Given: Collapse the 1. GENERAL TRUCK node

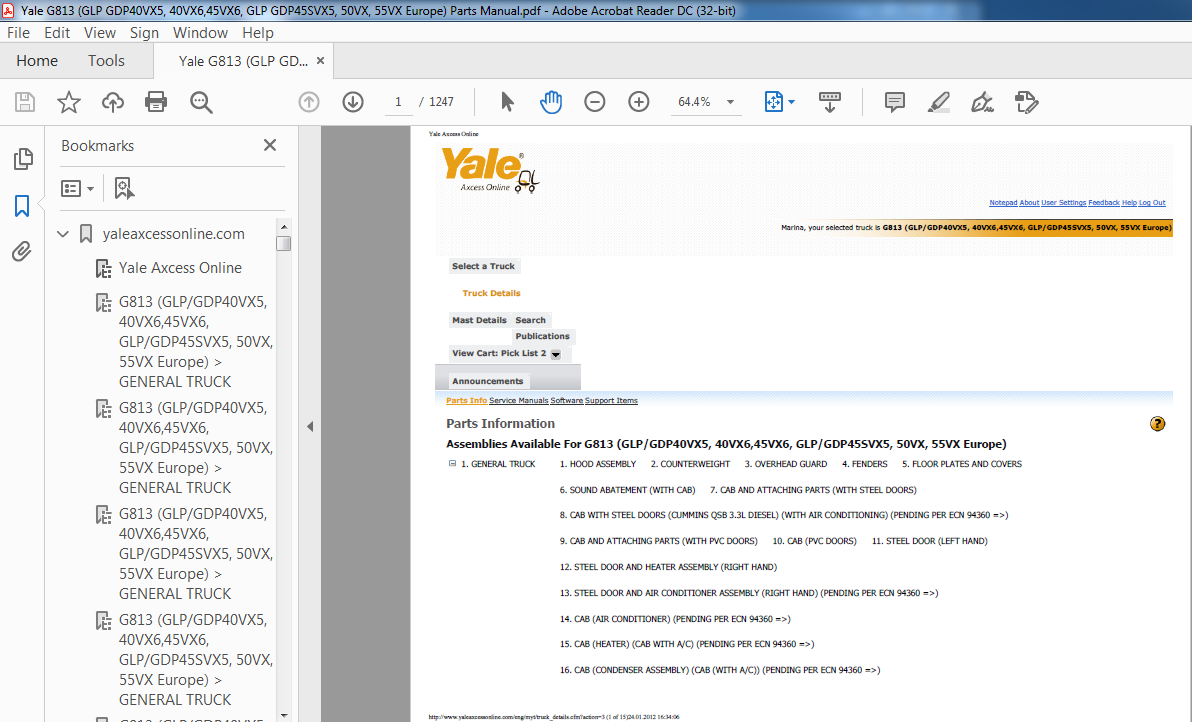Looking at the screenshot, I should [452, 464].
